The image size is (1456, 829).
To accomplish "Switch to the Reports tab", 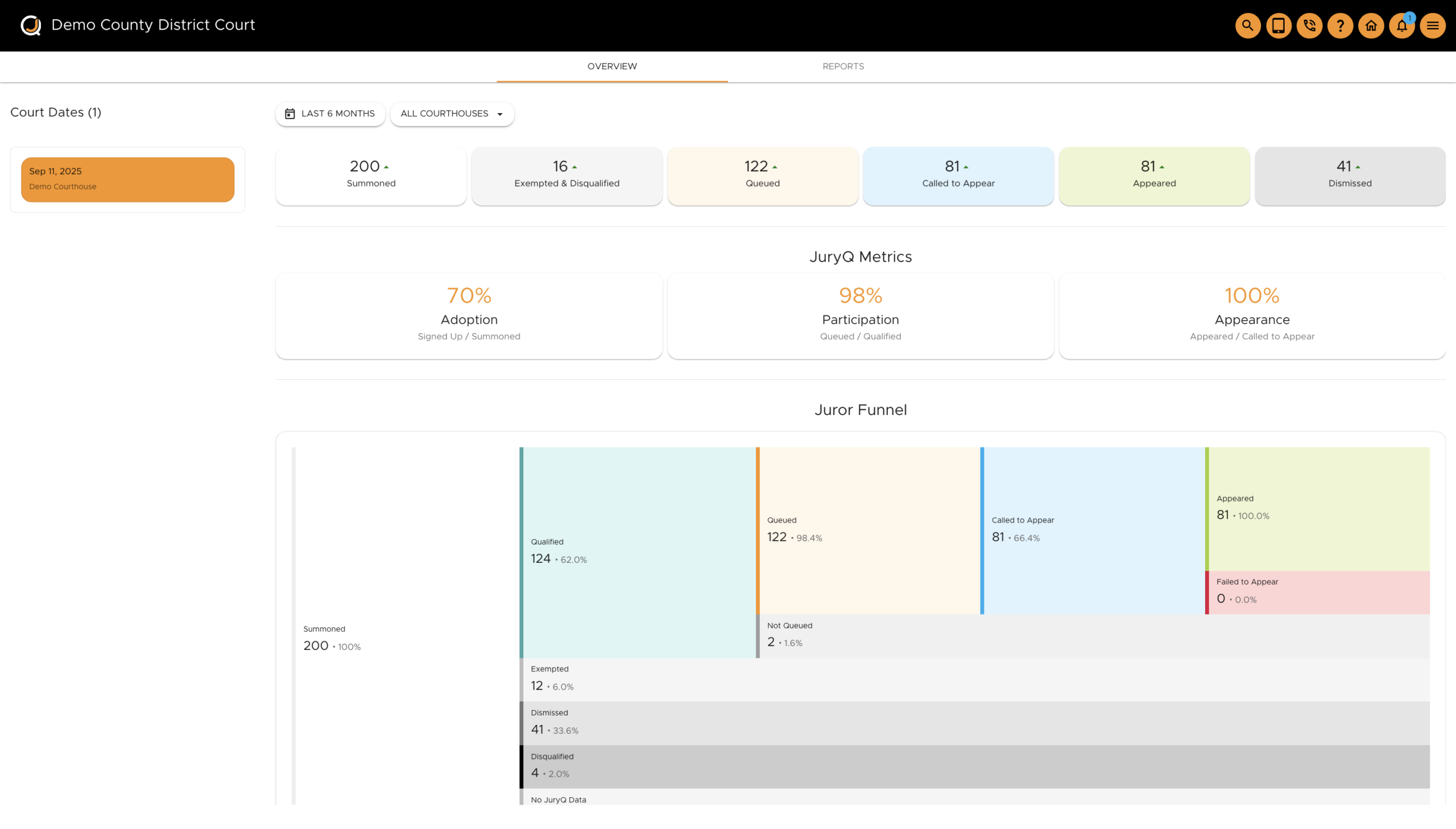I will click(843, 67).
